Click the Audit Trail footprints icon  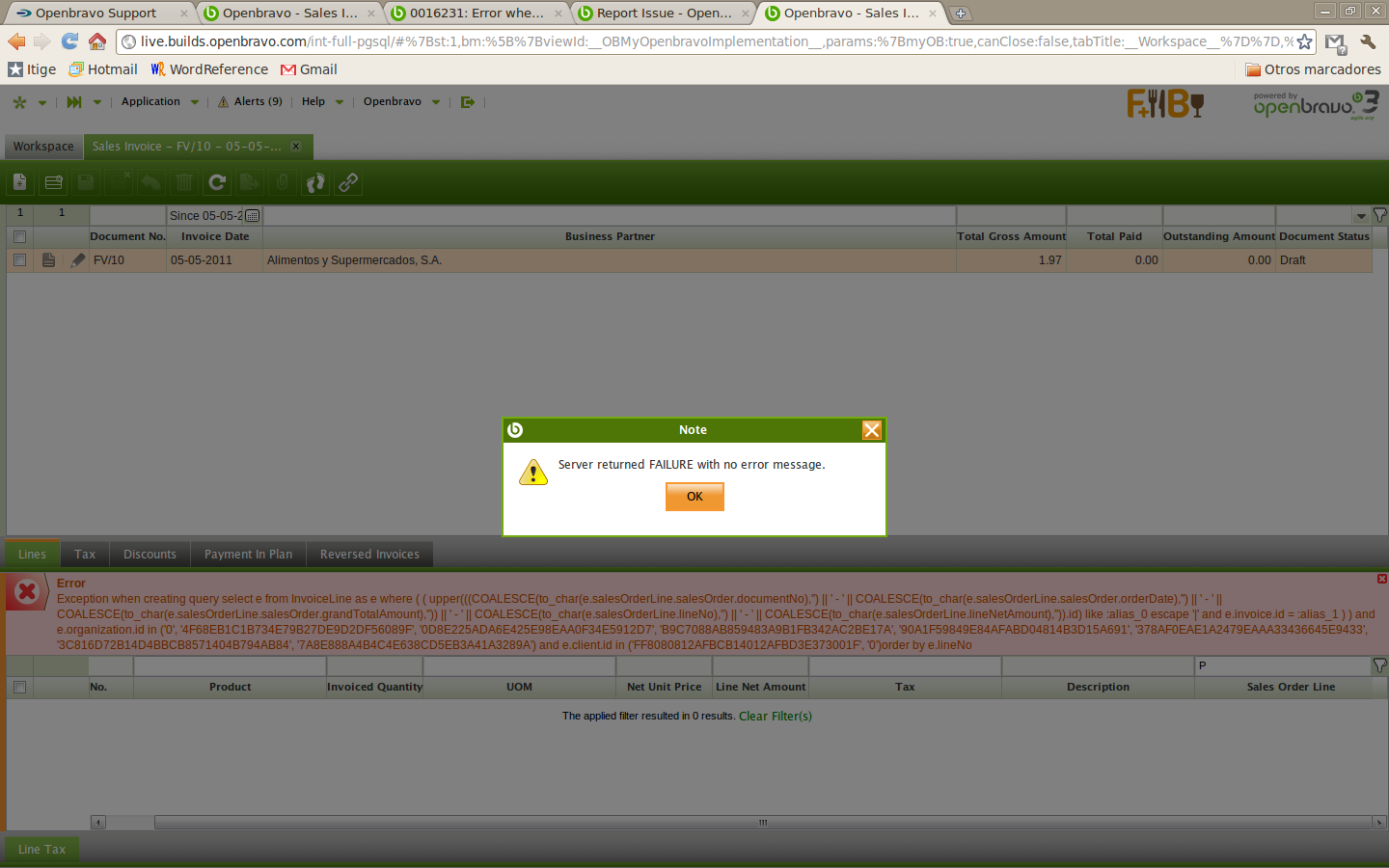315,182
